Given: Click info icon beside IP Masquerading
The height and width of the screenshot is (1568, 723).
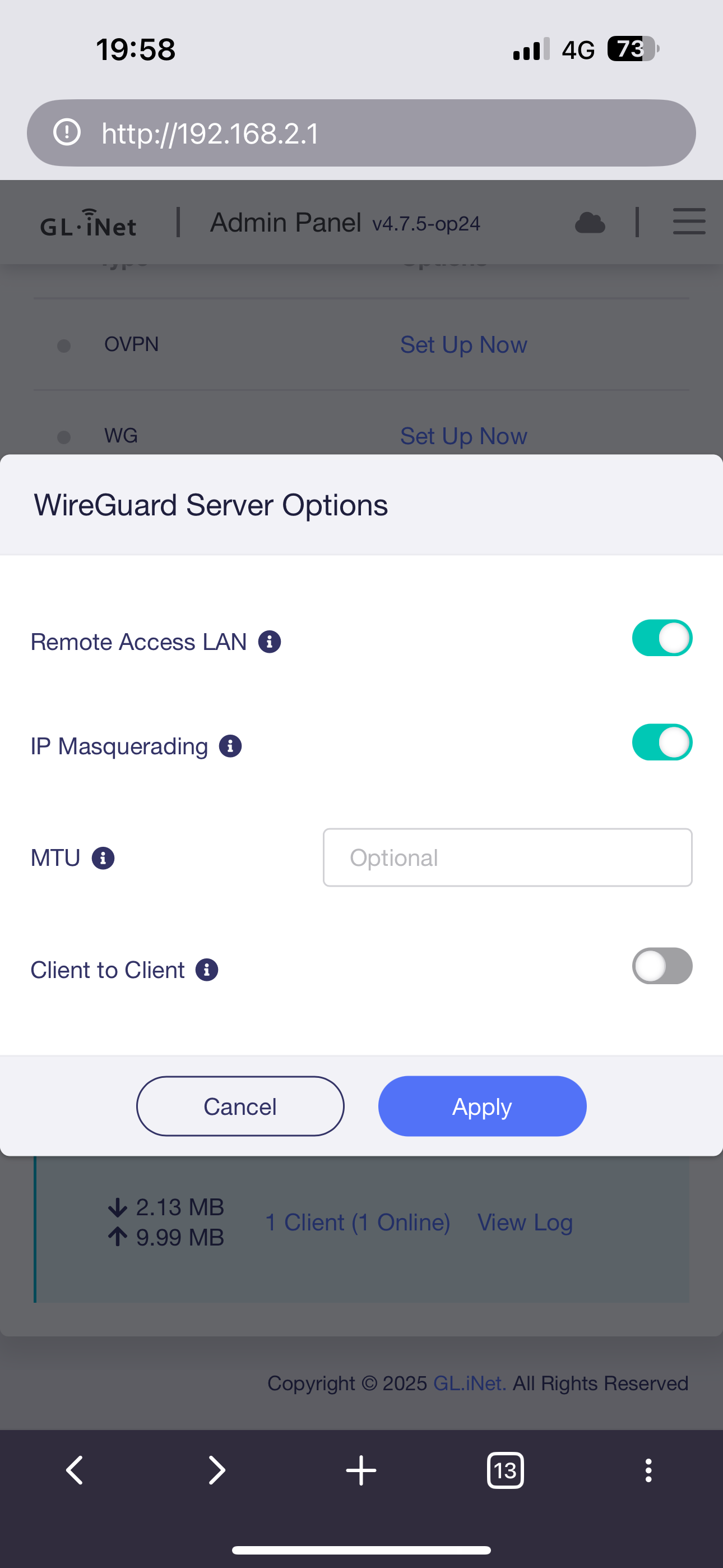Looking at the screenshot, I should tap(230, 746).
